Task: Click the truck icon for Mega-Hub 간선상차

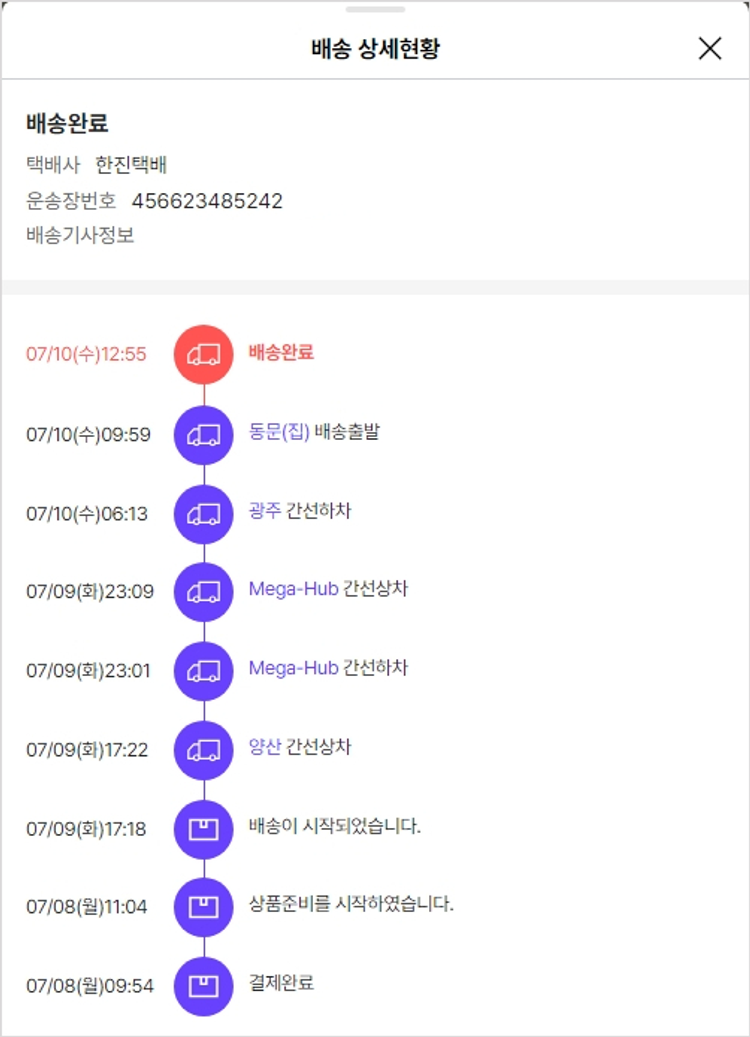Action: pyautogui.click(x=204, y=591)
